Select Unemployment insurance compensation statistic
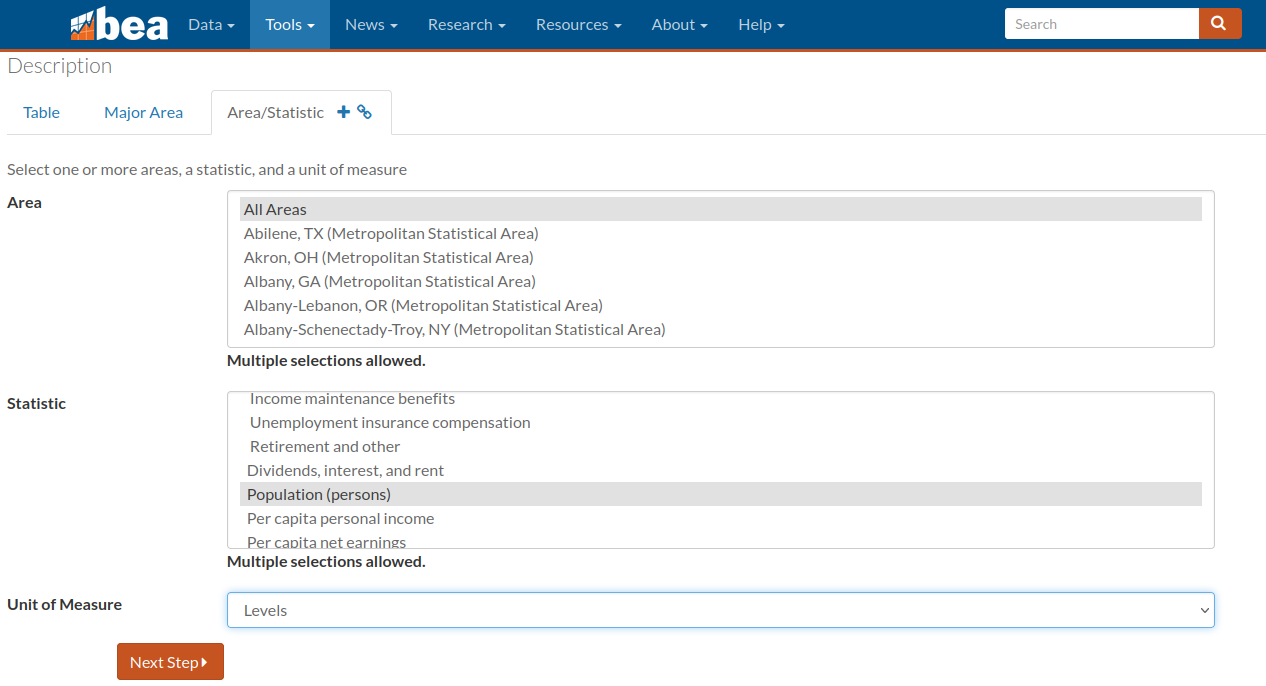This screenshot has width=1266, height=686. tap(390, 422)
